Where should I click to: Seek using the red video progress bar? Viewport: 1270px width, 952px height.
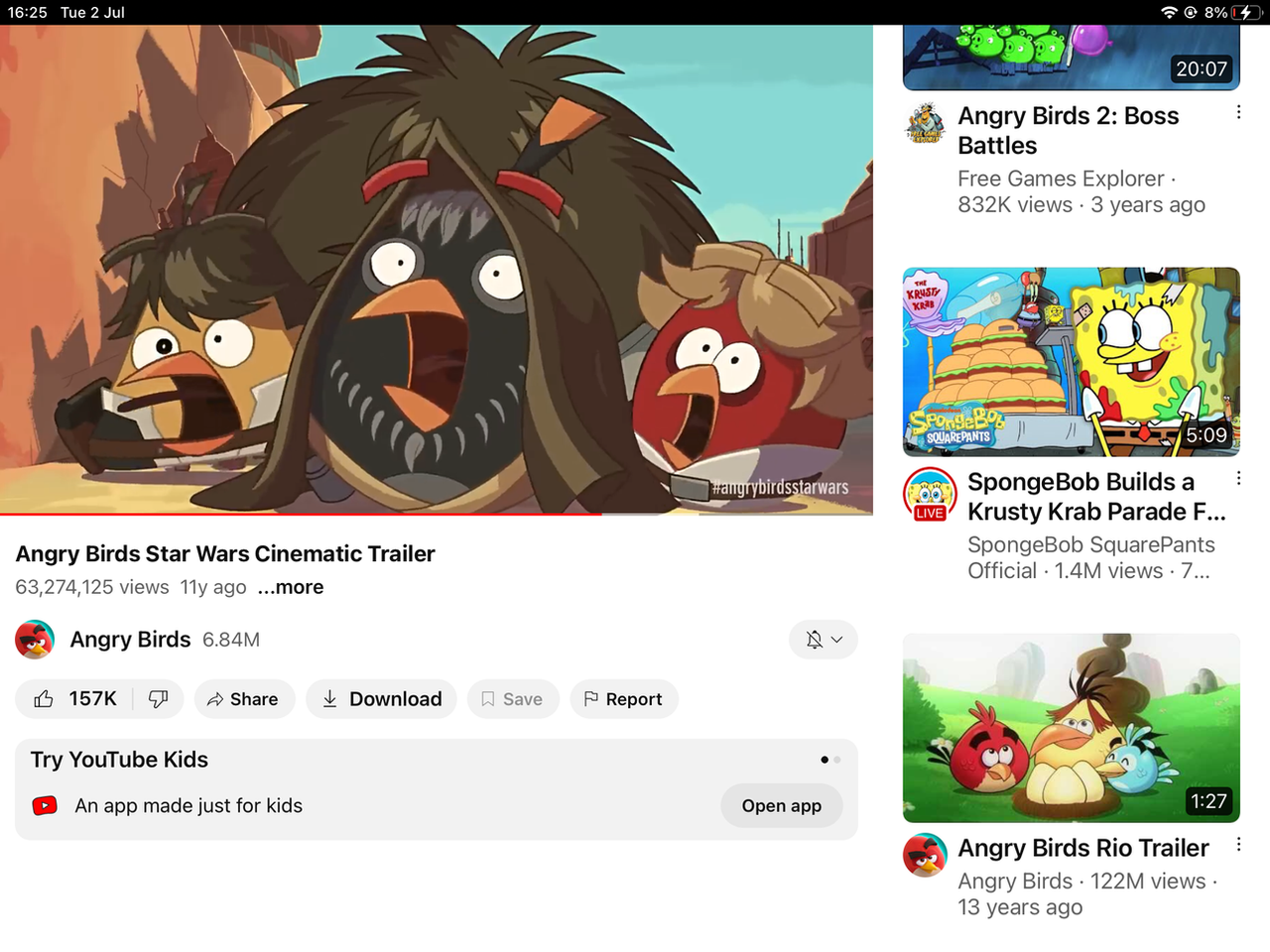437,514
